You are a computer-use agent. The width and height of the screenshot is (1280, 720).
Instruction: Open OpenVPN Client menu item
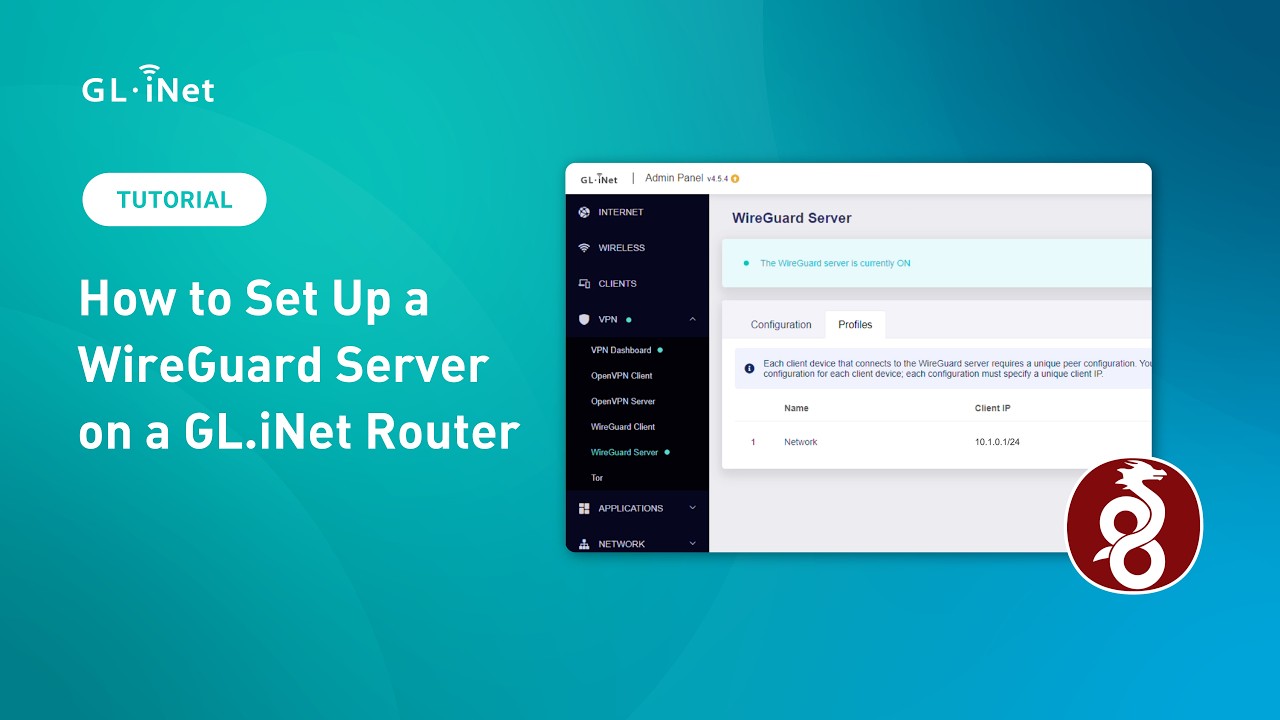pyautogui.click(x=621, y=376)
